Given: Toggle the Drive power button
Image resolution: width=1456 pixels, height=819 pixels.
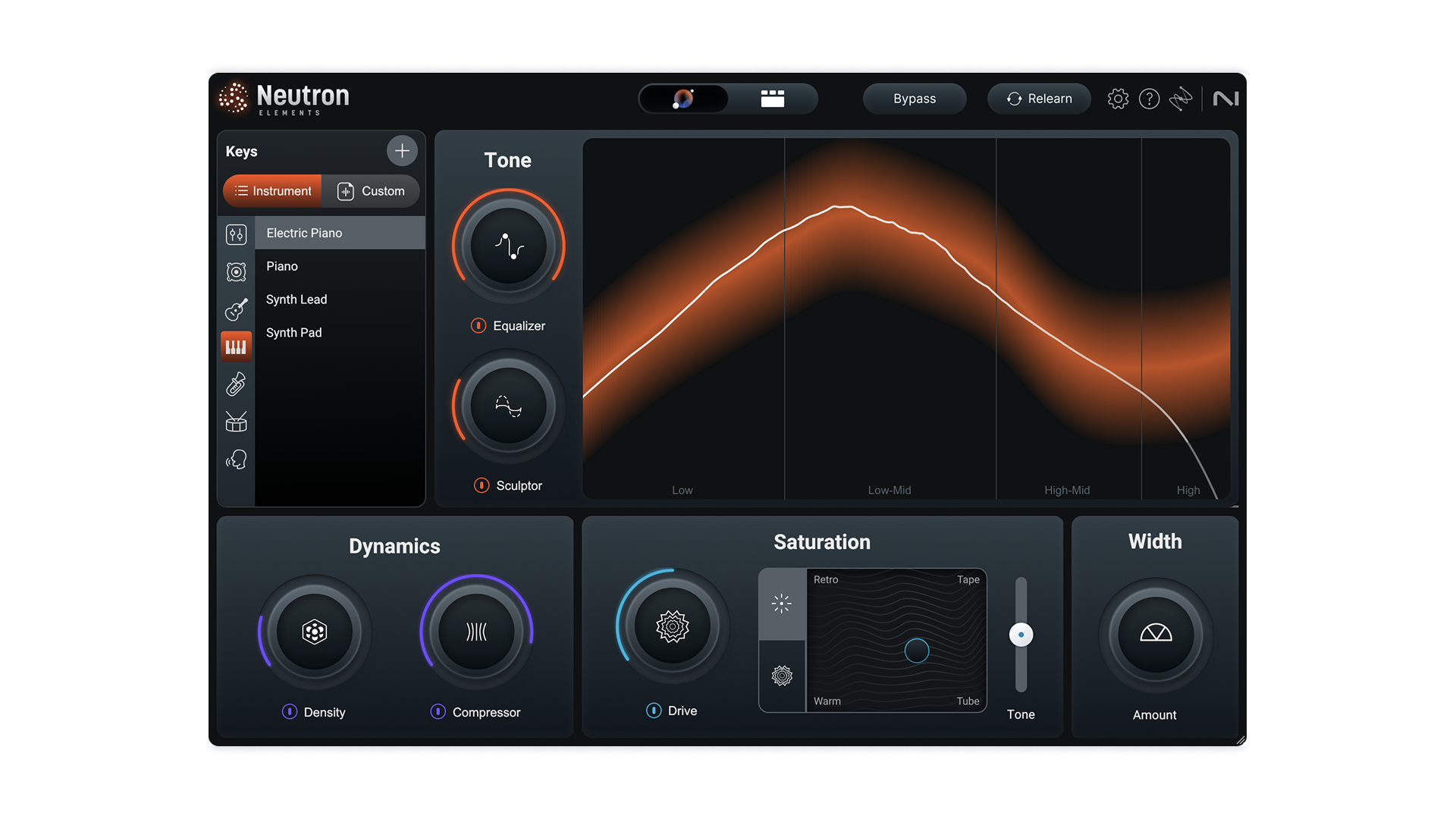Looking at the screenshot, I should [654, 711].
